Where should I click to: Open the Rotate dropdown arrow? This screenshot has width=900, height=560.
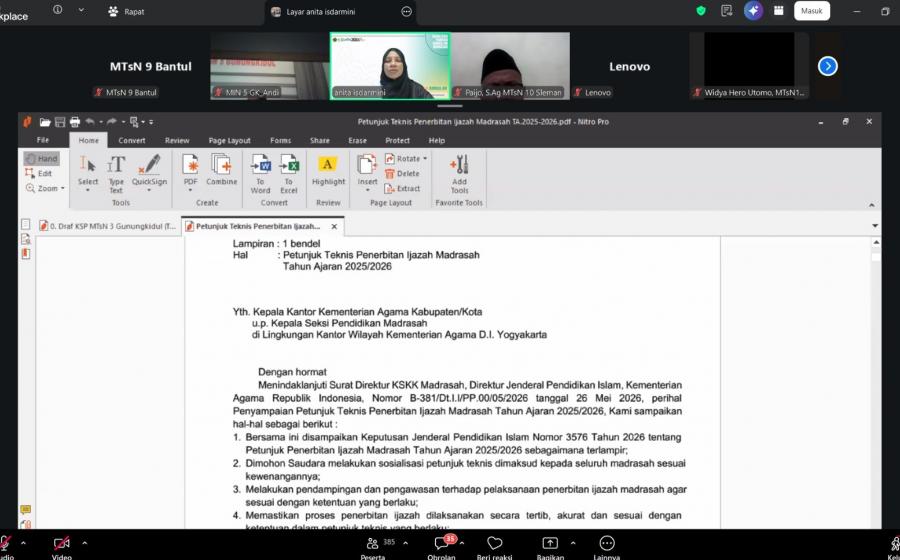(x=425, y=158)
